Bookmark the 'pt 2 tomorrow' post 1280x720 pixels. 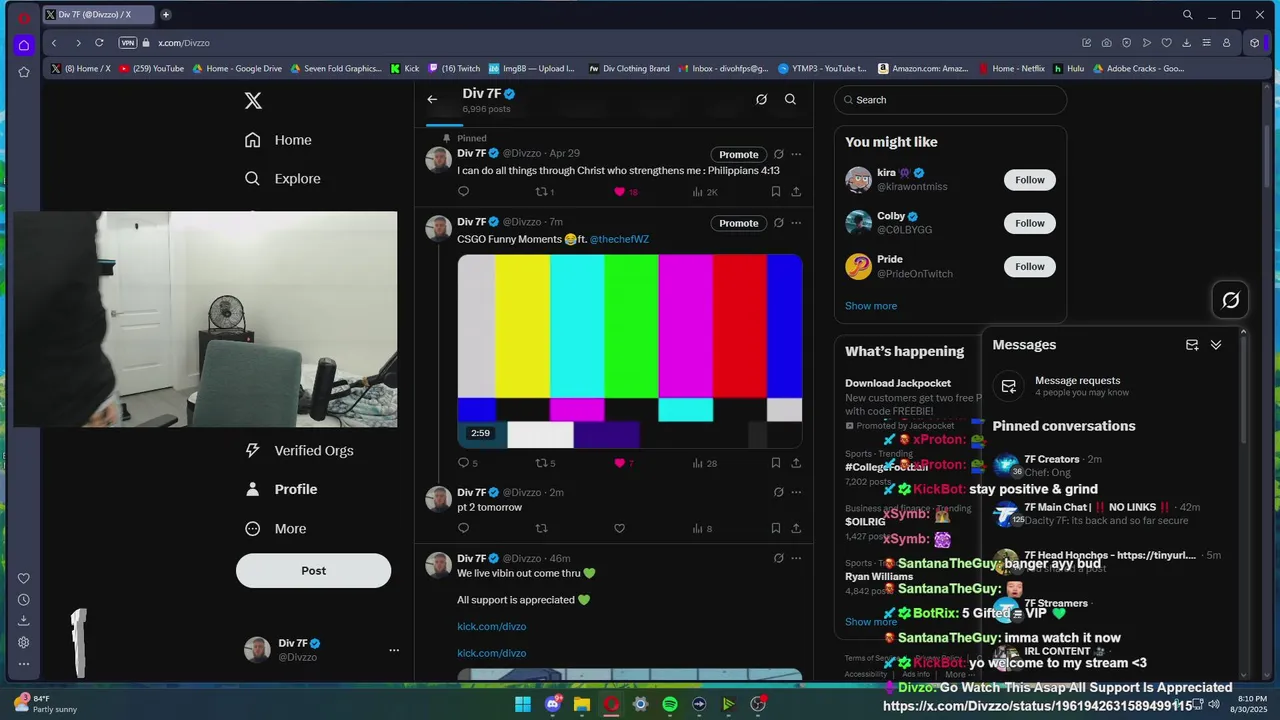[775, 528]
